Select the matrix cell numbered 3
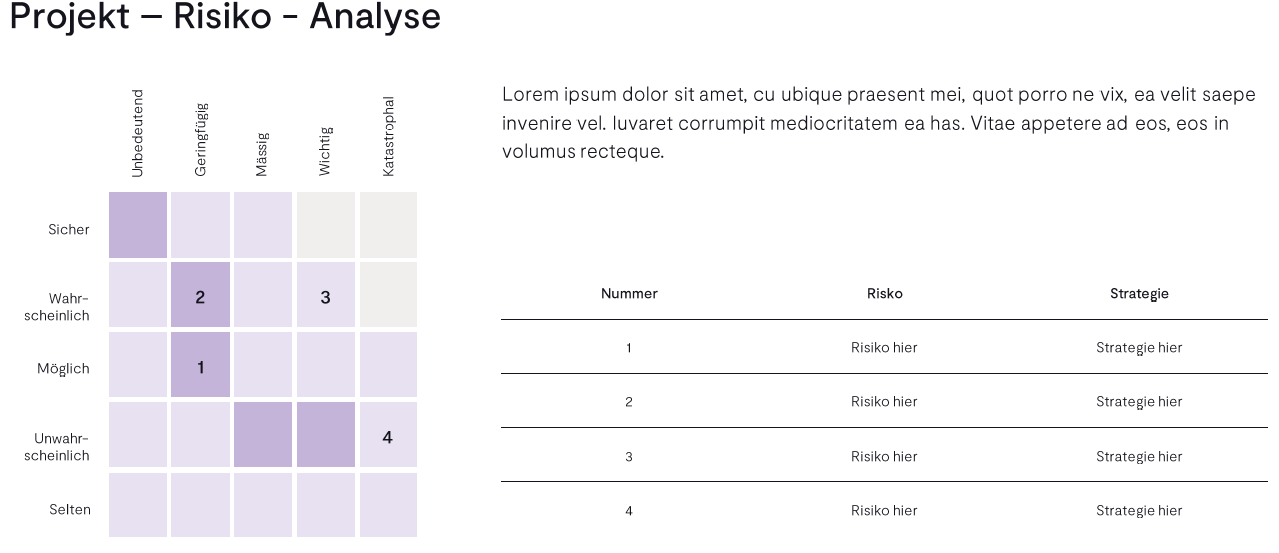This screenshot has height=553, width=1279. coord(325,295)
